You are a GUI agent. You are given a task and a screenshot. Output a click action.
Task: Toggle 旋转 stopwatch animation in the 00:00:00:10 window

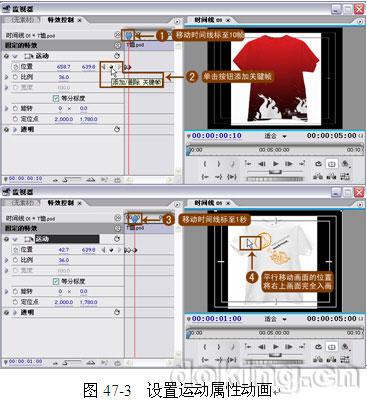(15, 109)
